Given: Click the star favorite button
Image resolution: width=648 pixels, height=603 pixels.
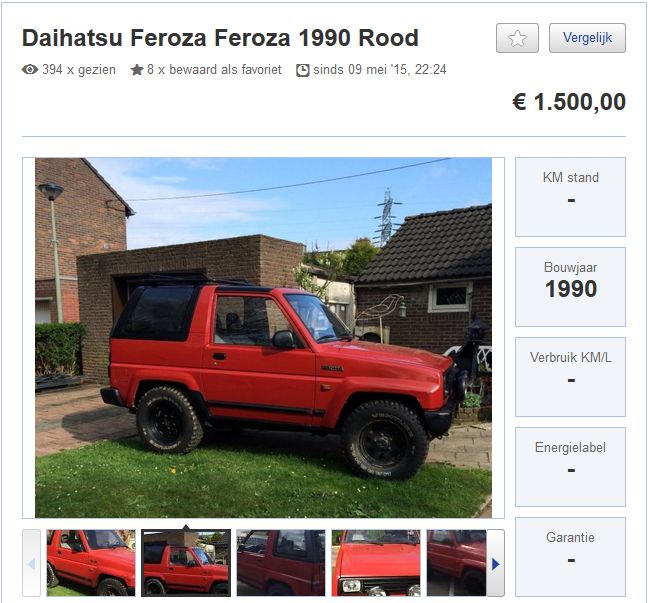Looking at the screenshot, I should click(x=517, y=38).
